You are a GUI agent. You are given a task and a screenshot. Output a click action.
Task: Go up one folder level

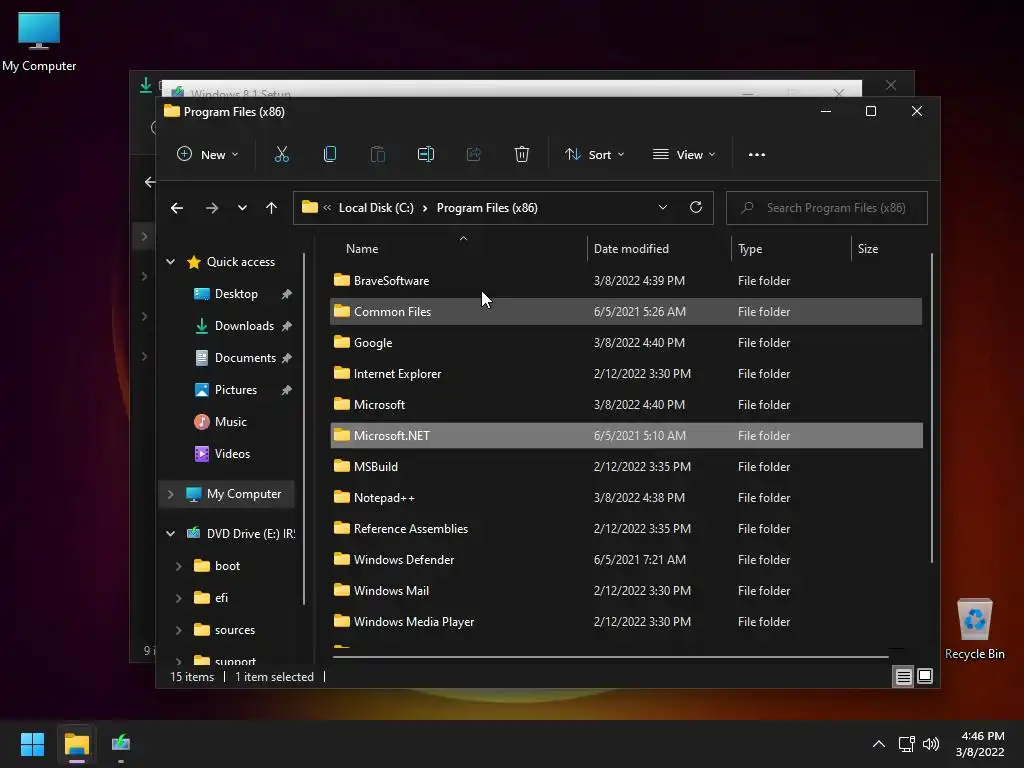tap(271, 208)
